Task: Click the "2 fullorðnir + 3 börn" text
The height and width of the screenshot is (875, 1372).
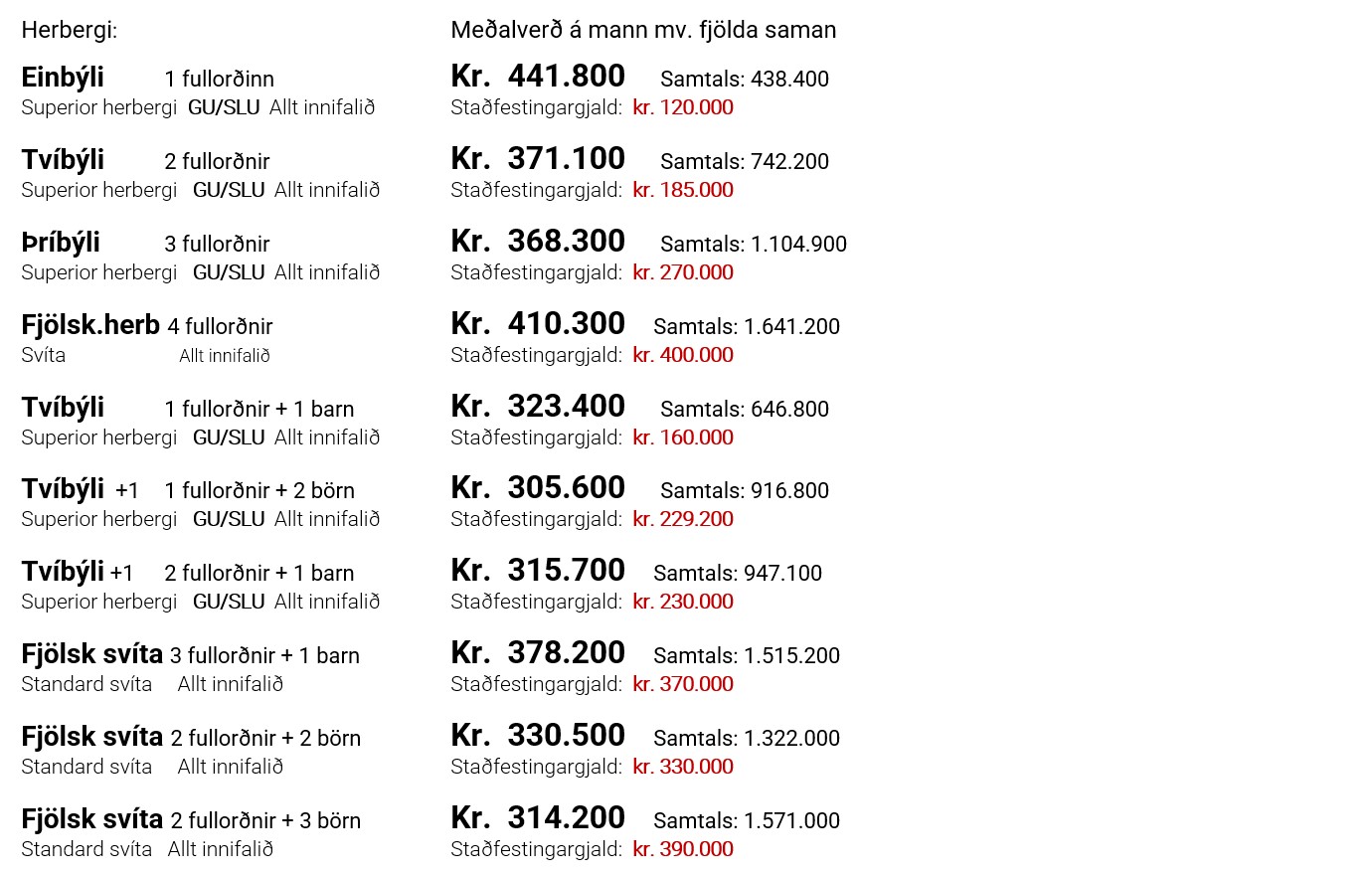Action: click(x=265, y=820)
